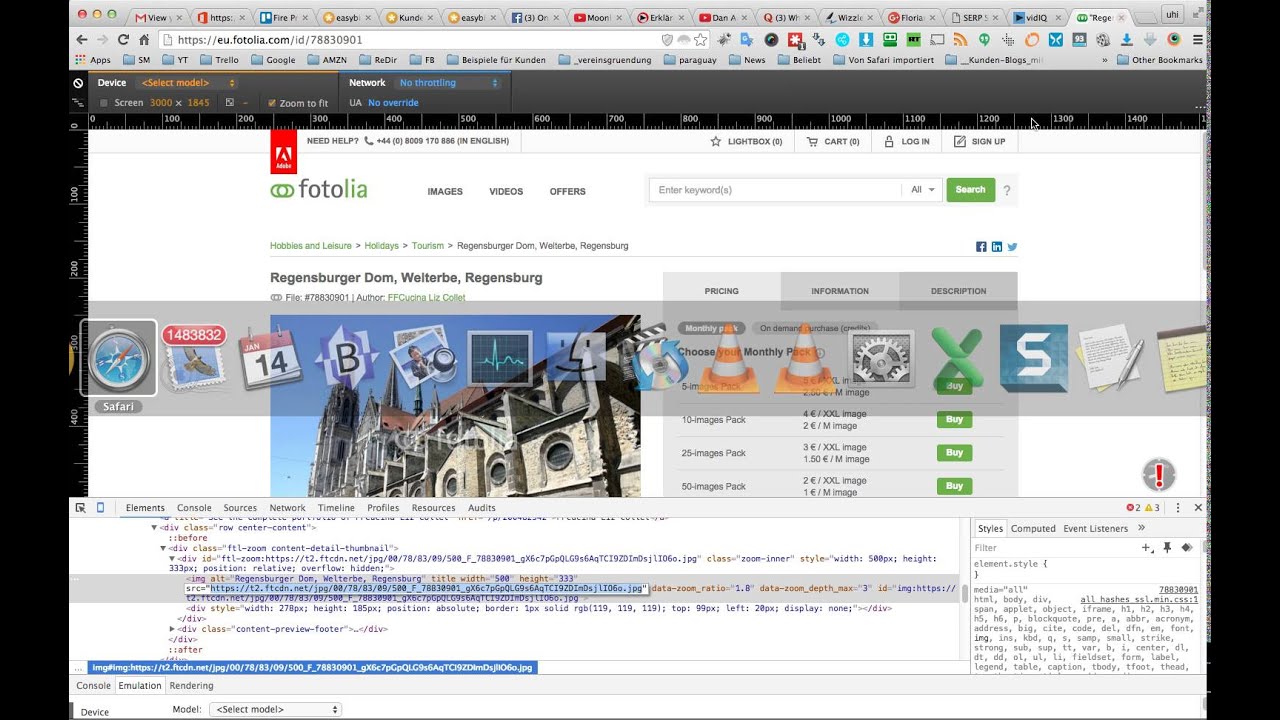Go to the browser home page
This screenshot has width=1280, height=720.
(144, 39)
